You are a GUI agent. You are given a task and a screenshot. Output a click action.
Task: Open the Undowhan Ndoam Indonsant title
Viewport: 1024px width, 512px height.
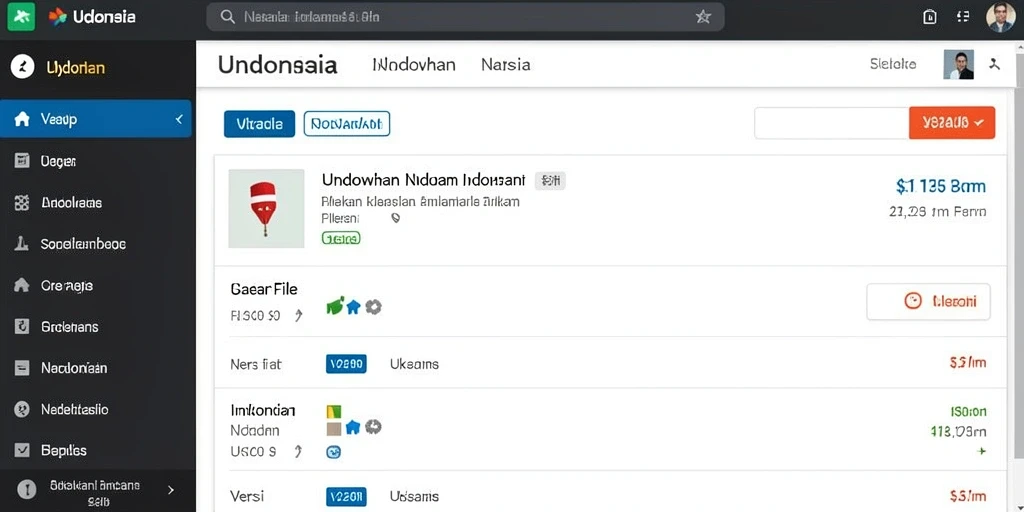[x=423, y=180]
